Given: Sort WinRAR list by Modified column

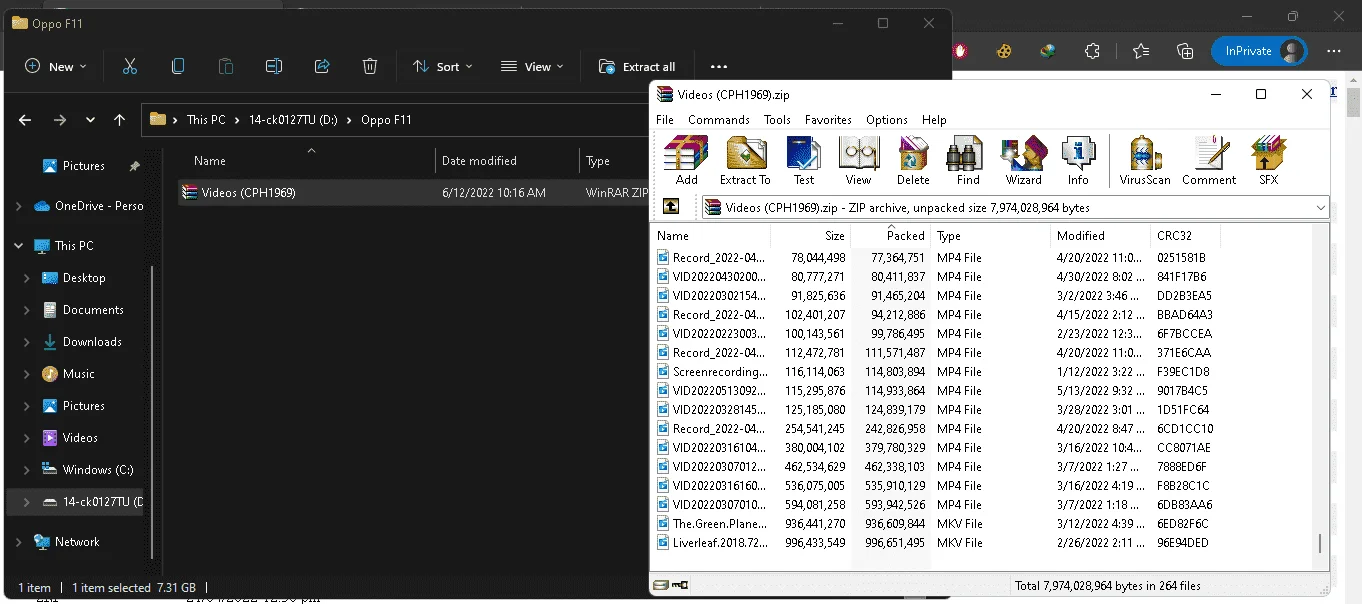Looking at the screenshot, I should click(1101, 236).
